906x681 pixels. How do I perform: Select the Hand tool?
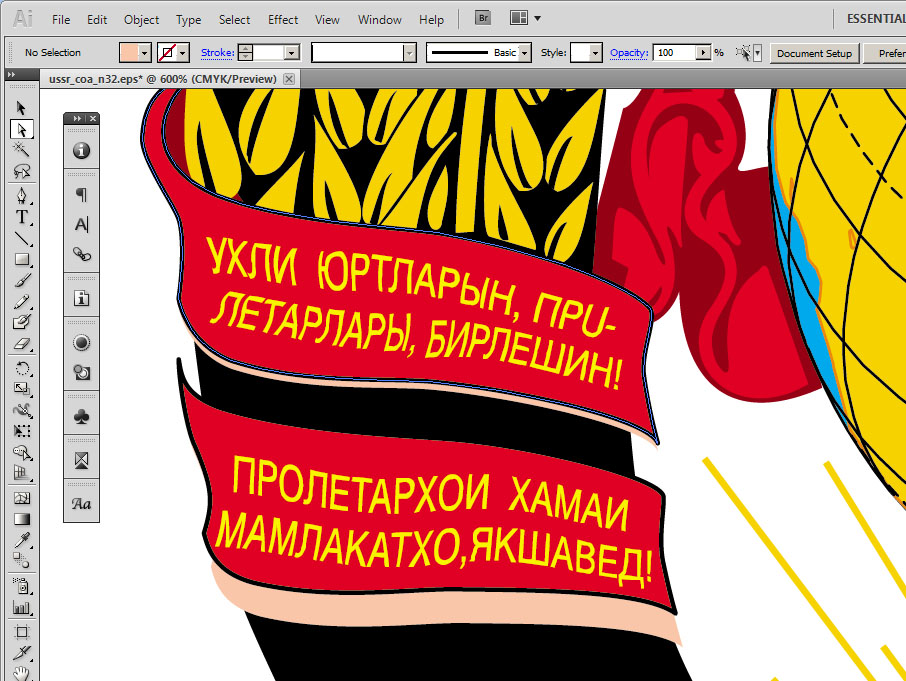(x=21, y=673)
